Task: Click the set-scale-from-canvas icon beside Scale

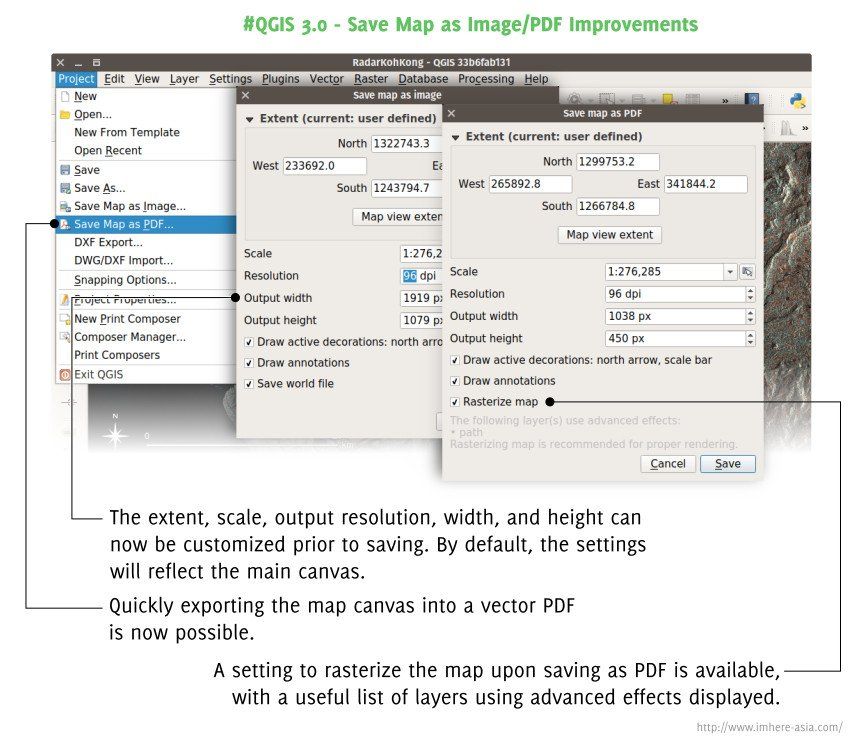Action: tap(747, 272)
